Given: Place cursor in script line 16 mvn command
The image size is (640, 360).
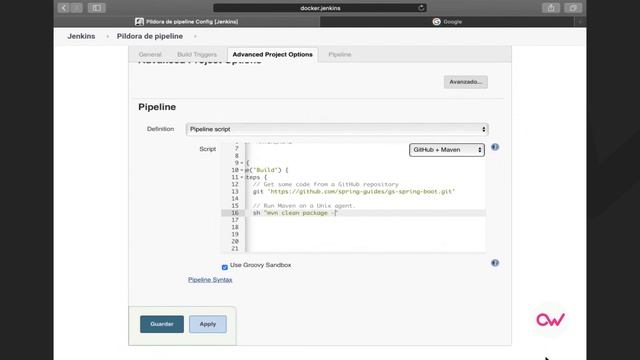Looking at the screenshot, I should click(296, 213).
